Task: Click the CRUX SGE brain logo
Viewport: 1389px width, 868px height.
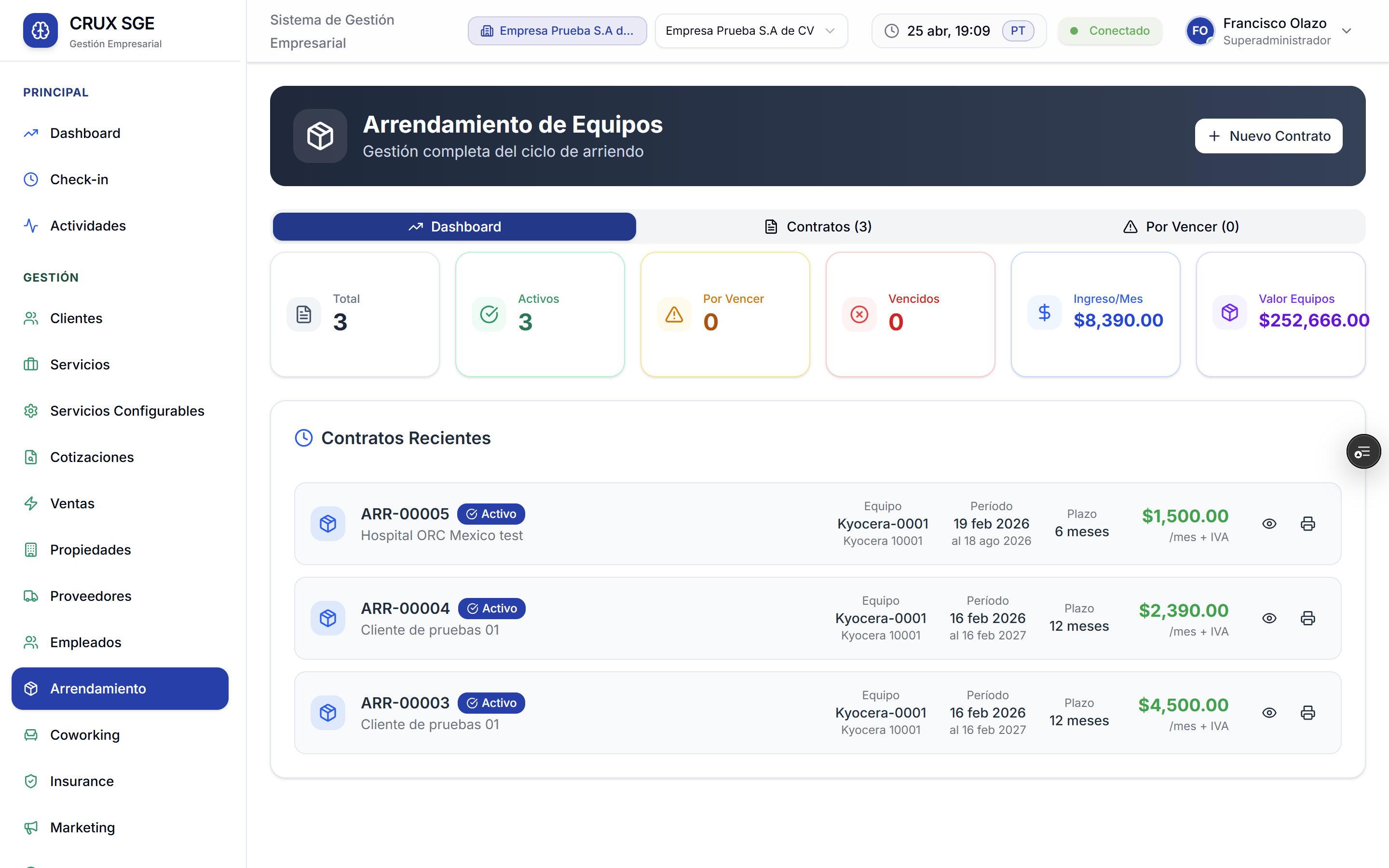Action: click(x=40, y=30)
